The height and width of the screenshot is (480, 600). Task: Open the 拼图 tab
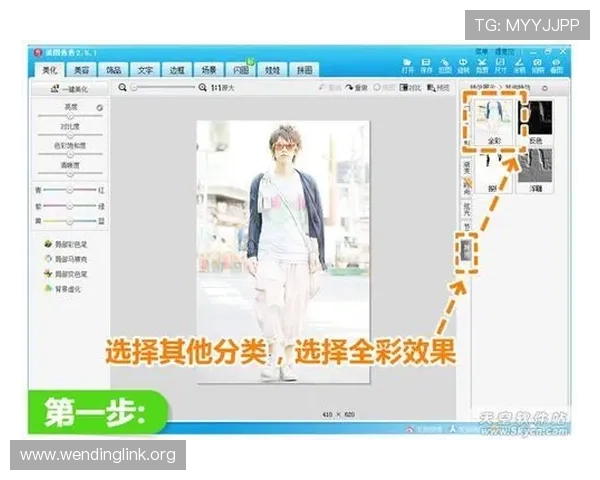coord(304,70)
